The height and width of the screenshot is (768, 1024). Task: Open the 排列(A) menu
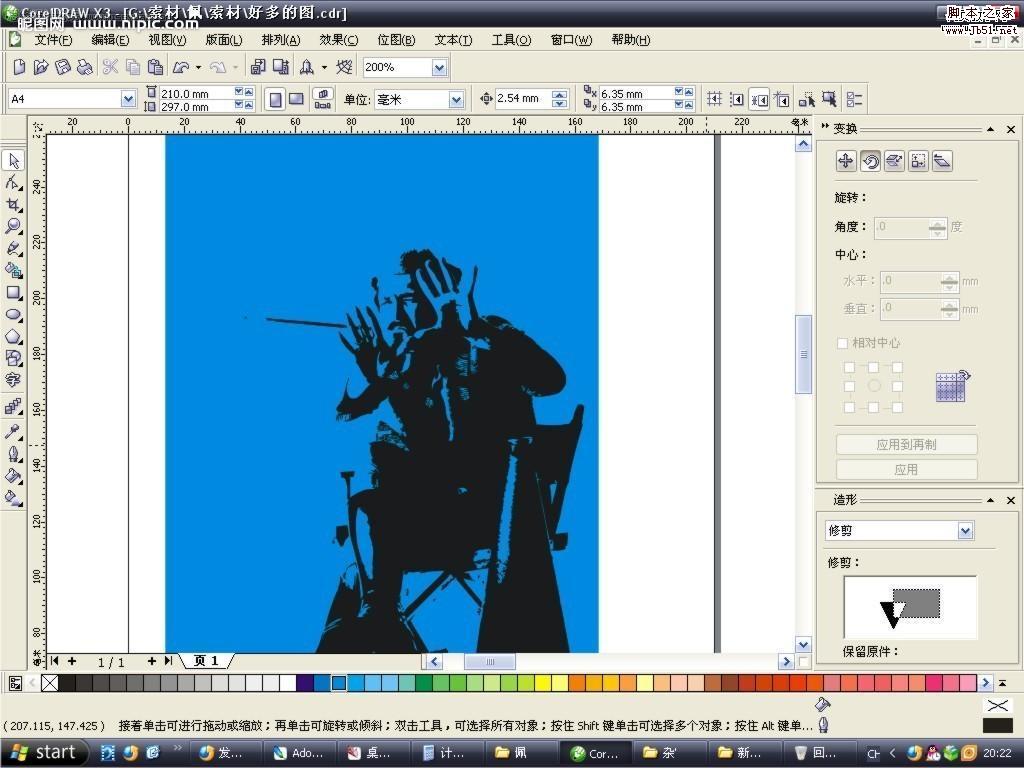(281, 40)
